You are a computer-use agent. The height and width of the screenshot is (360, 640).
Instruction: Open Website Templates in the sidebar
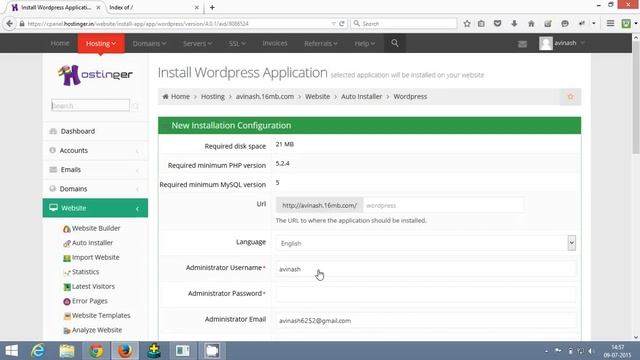97,316
